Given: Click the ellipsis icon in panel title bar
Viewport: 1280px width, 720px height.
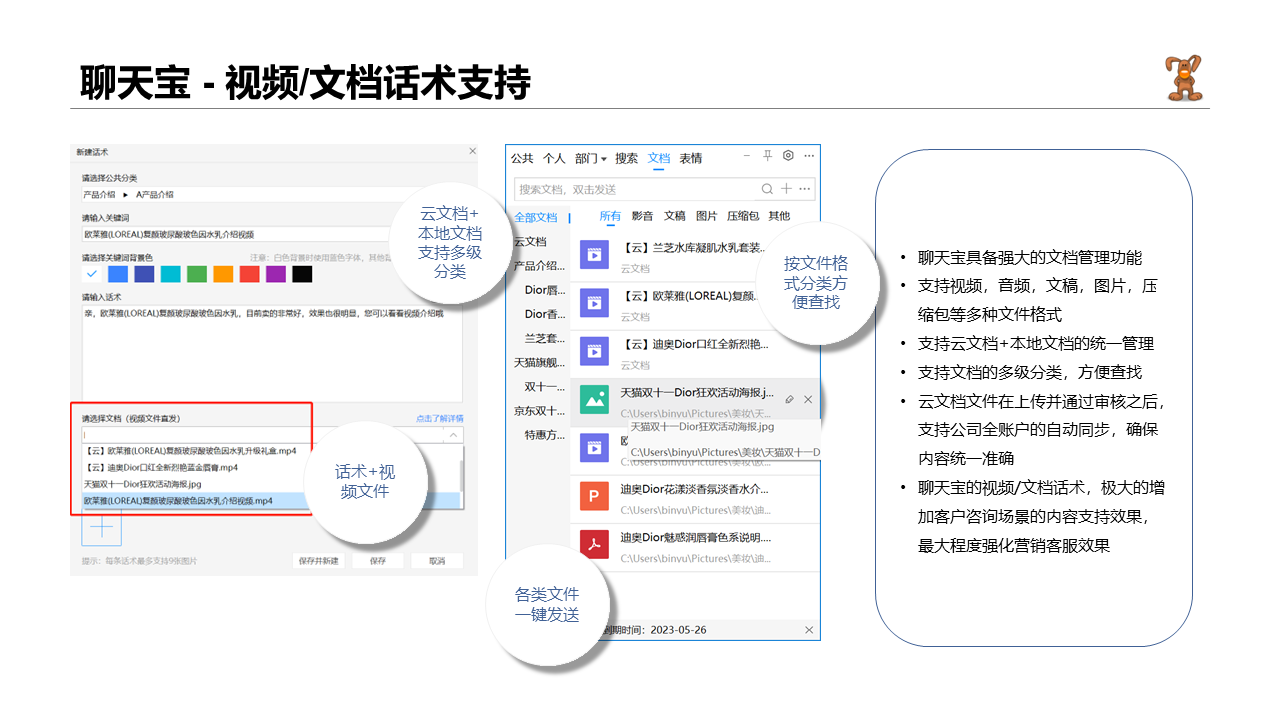Looking at the screenshot, I should (x=809, y=156).
